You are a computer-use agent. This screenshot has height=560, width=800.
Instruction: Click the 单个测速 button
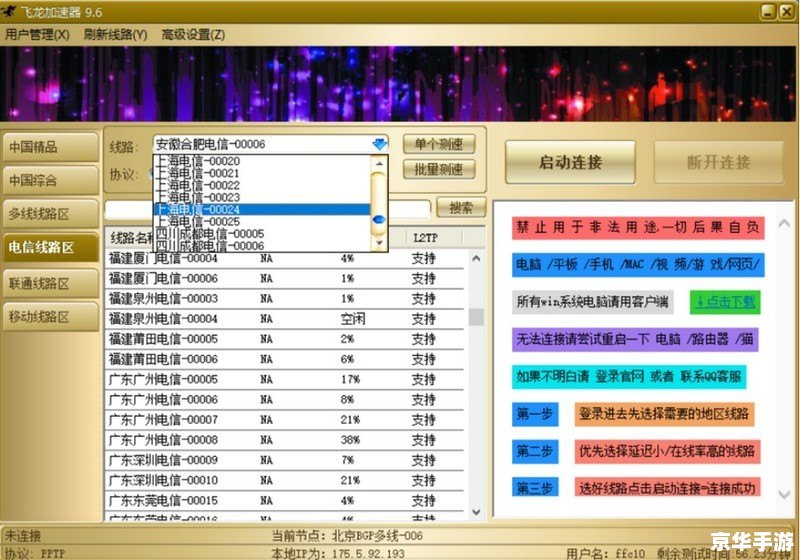coord(439,144)
